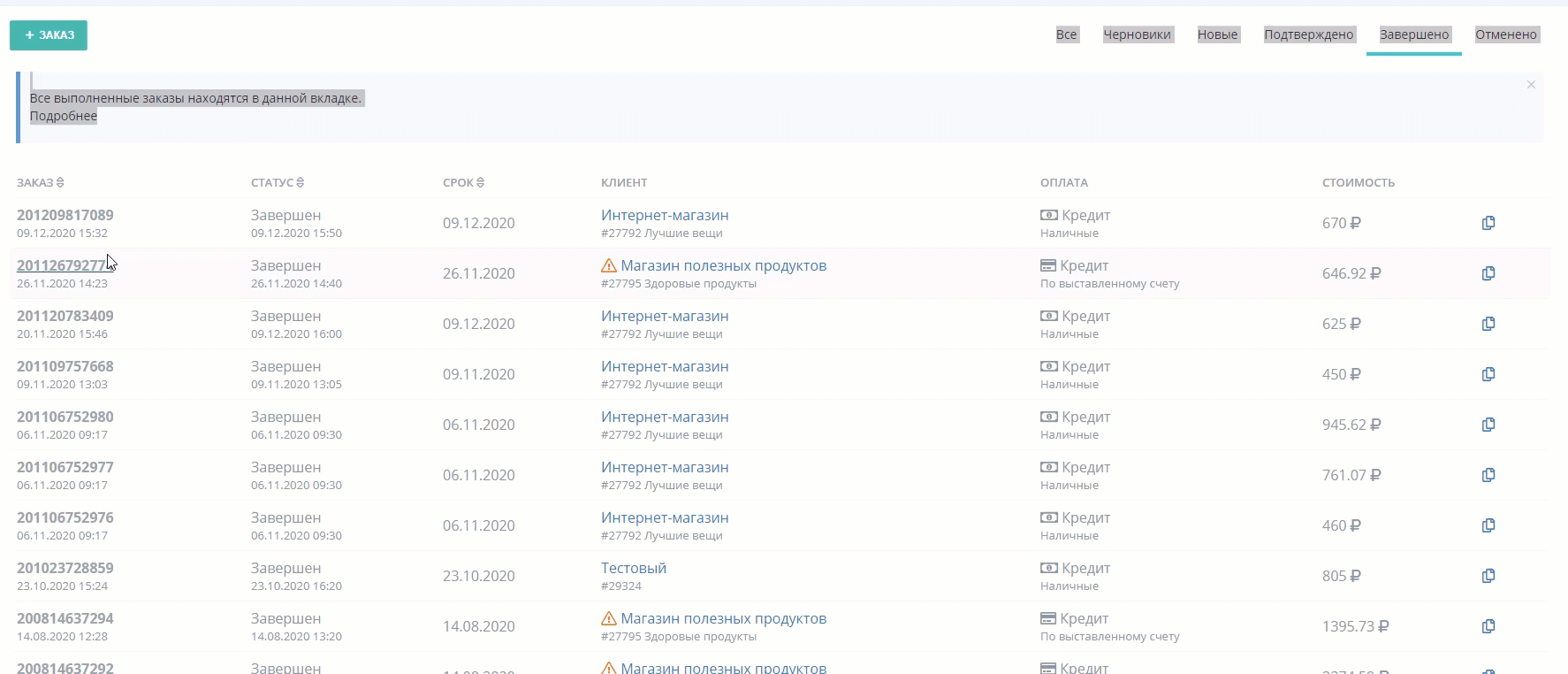Sort the table by the ЗАКАЗ column
The height and width of the screenshot is (674, 1568).
click(x=40, y=182)
